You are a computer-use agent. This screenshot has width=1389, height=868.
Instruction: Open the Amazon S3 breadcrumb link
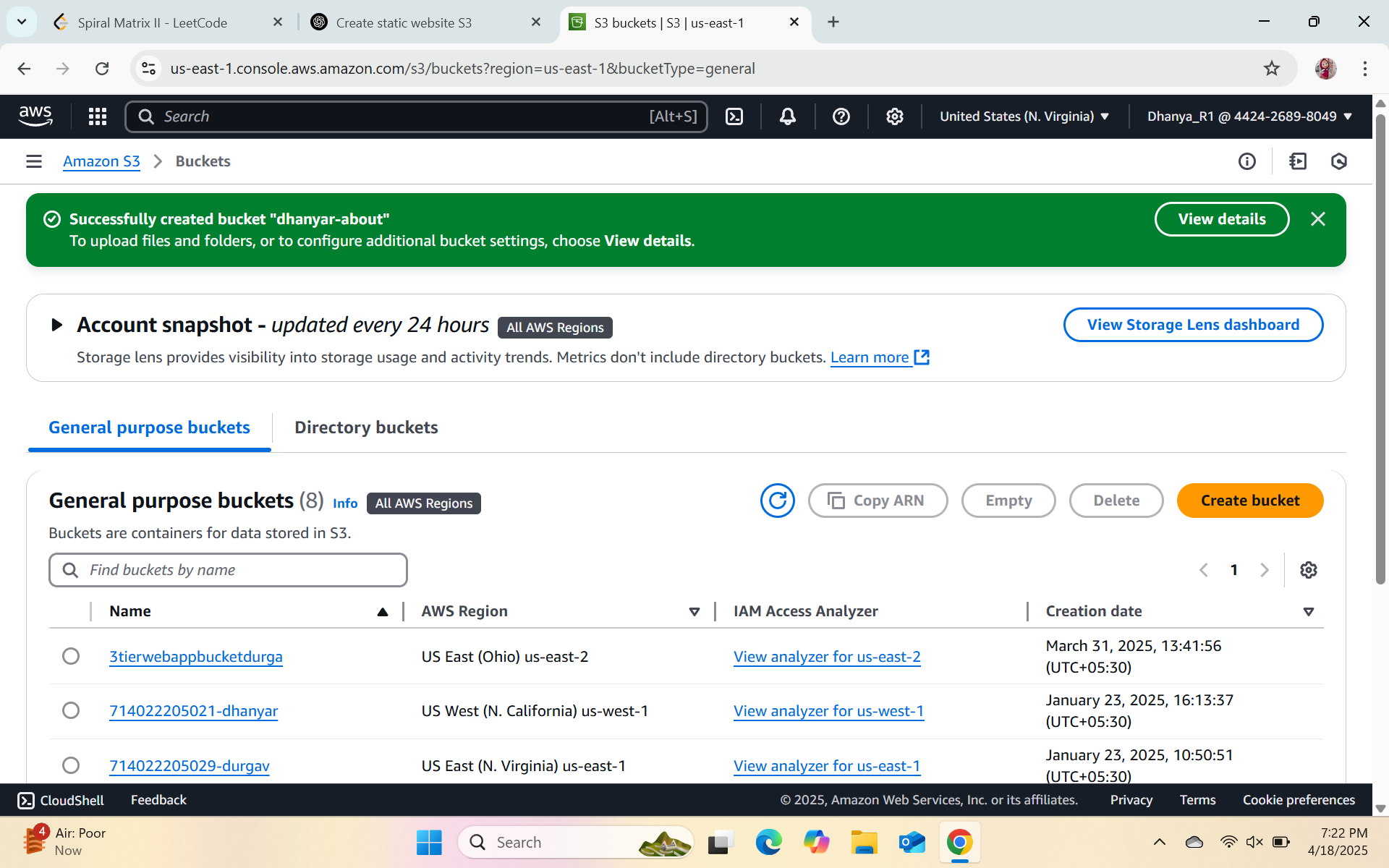point(101,161)
